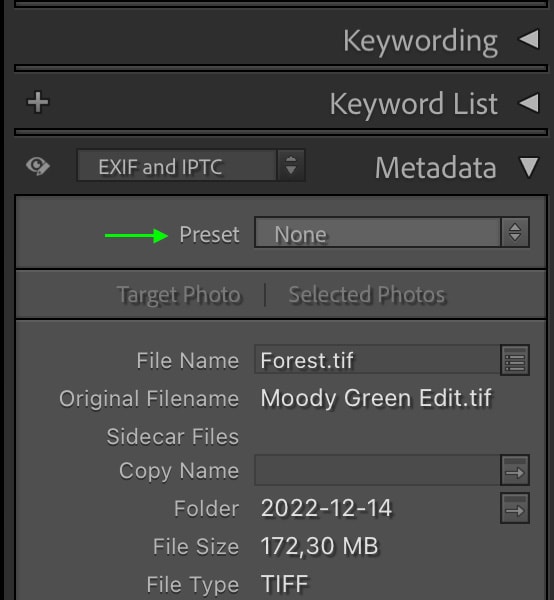Click into the empty Copy Name field
The image size is (554, 600).
pyautogui.click(x=377, y=470)
